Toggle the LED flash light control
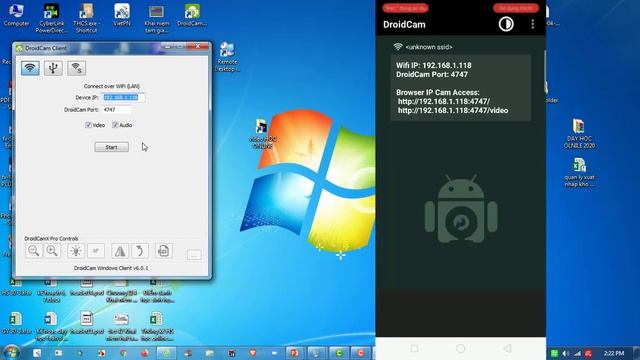This screenshot has height=360, width=640. coord(76,251)
